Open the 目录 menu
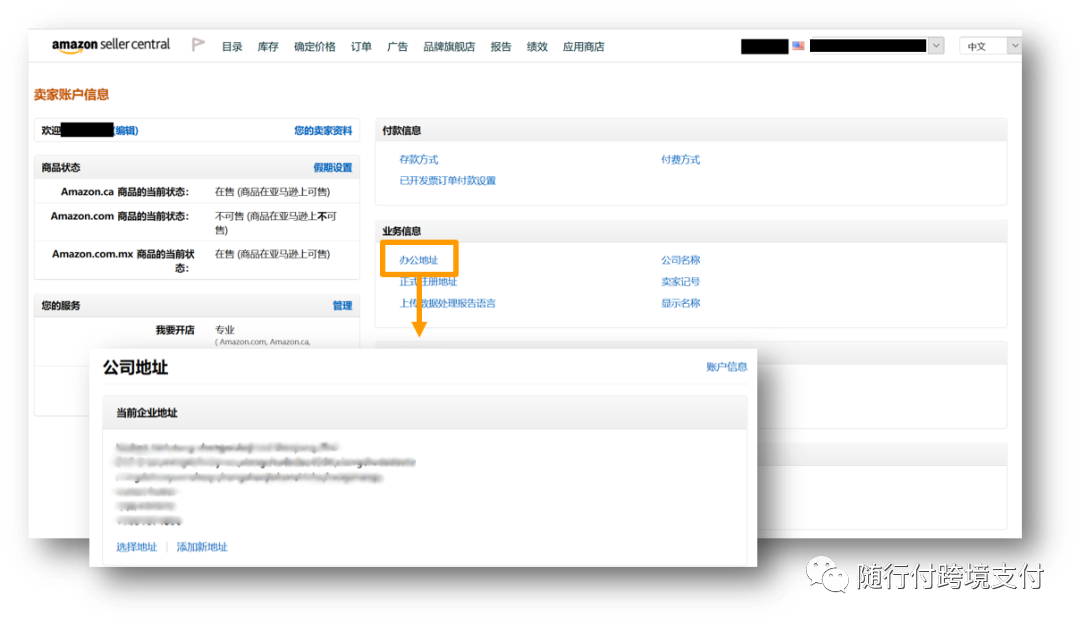 pos(232,47)
